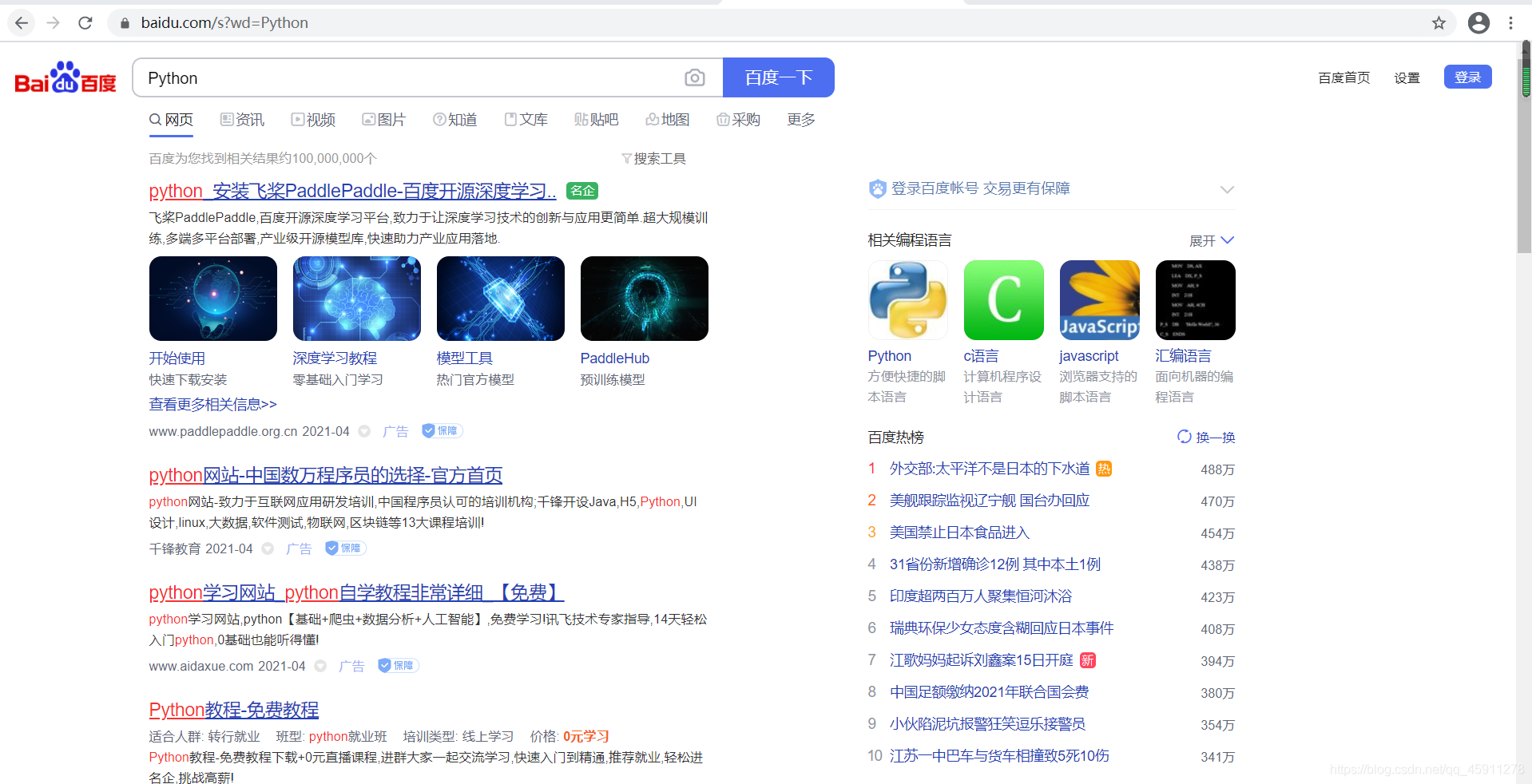The height and width of the screenshot is (784, 1532).
Task: Expand the 登录百度帐号 panel chevron
Action: (x=1227, y=189)
